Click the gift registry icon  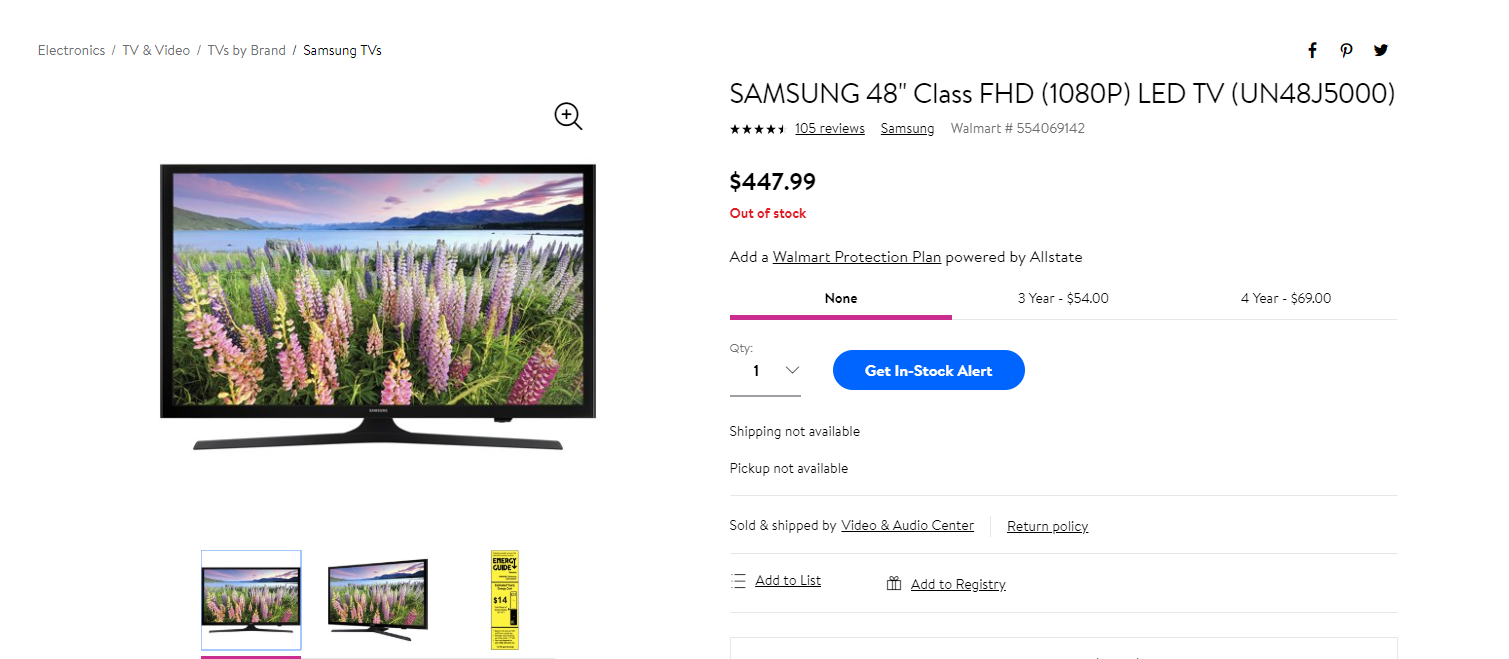(x=894, y=584)
